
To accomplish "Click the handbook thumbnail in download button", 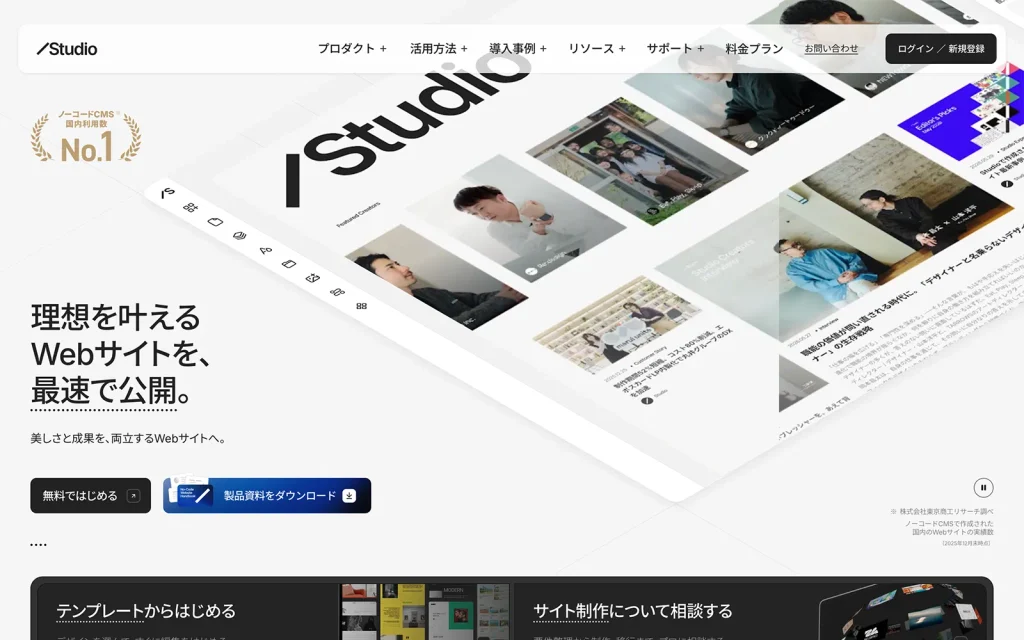I will [189, 492].
